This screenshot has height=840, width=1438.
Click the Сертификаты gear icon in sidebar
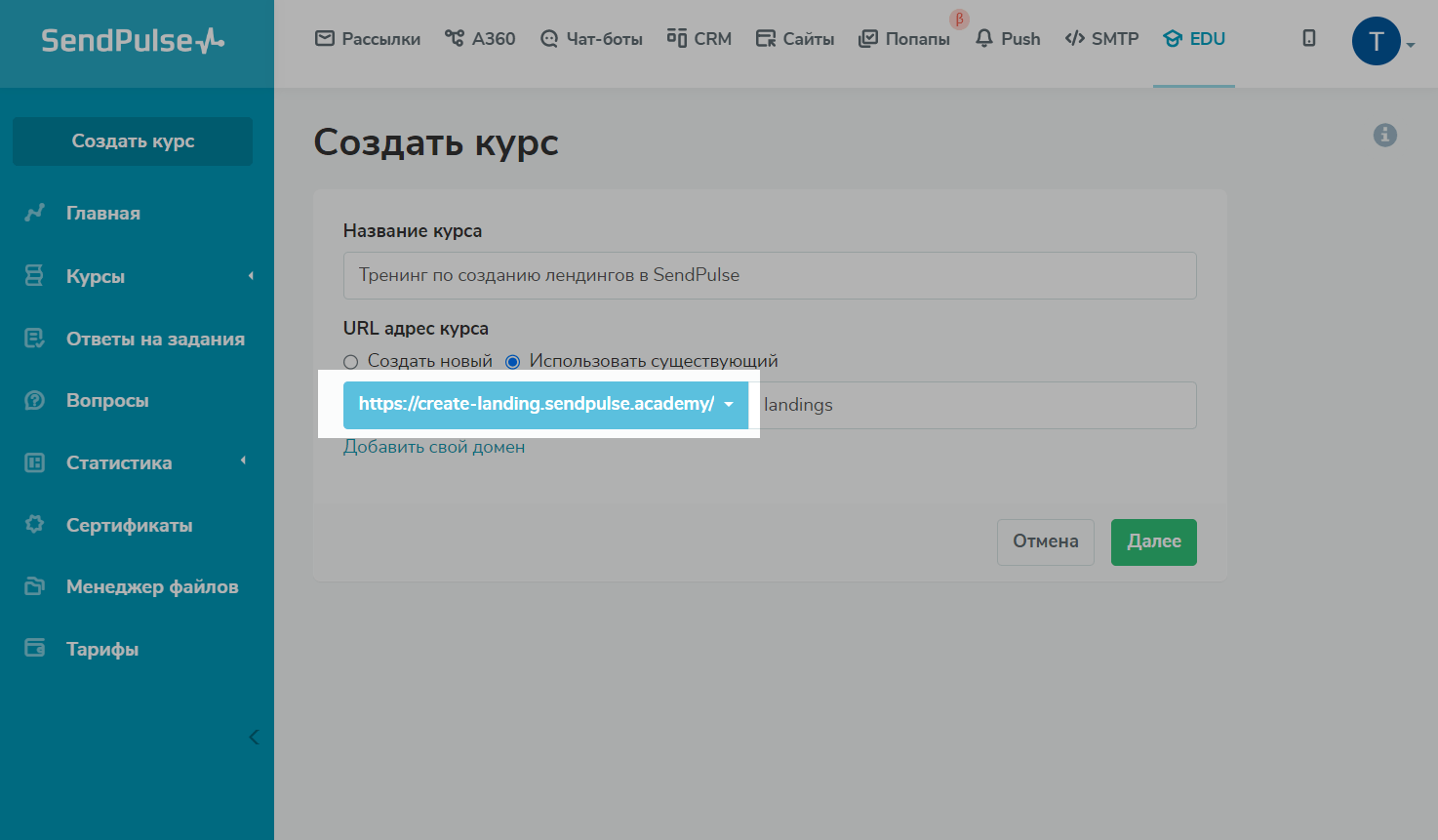pos(35,525)
